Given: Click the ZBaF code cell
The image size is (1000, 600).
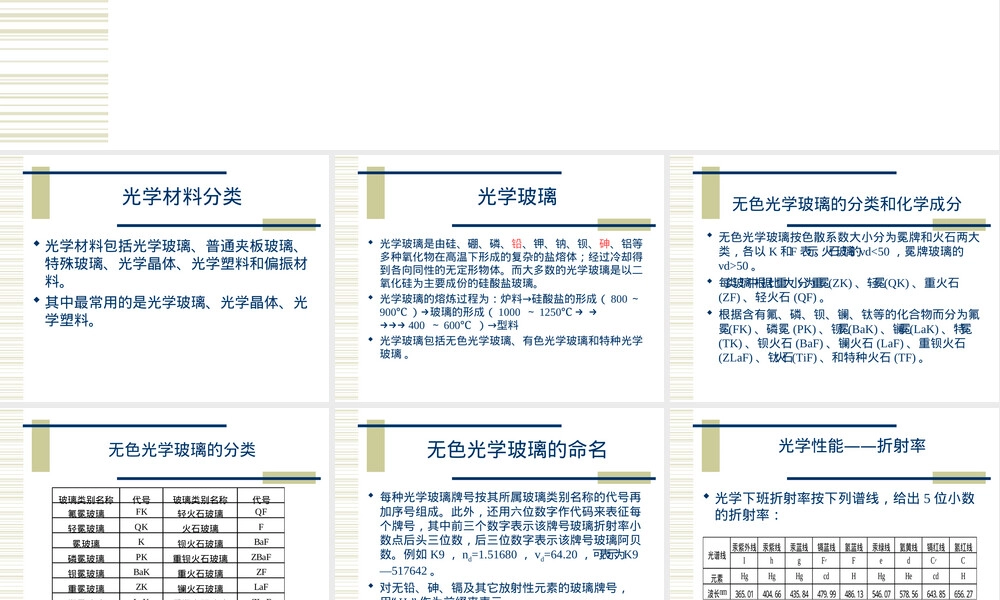Looking at the screenshot, I should [x=261, y=557].
